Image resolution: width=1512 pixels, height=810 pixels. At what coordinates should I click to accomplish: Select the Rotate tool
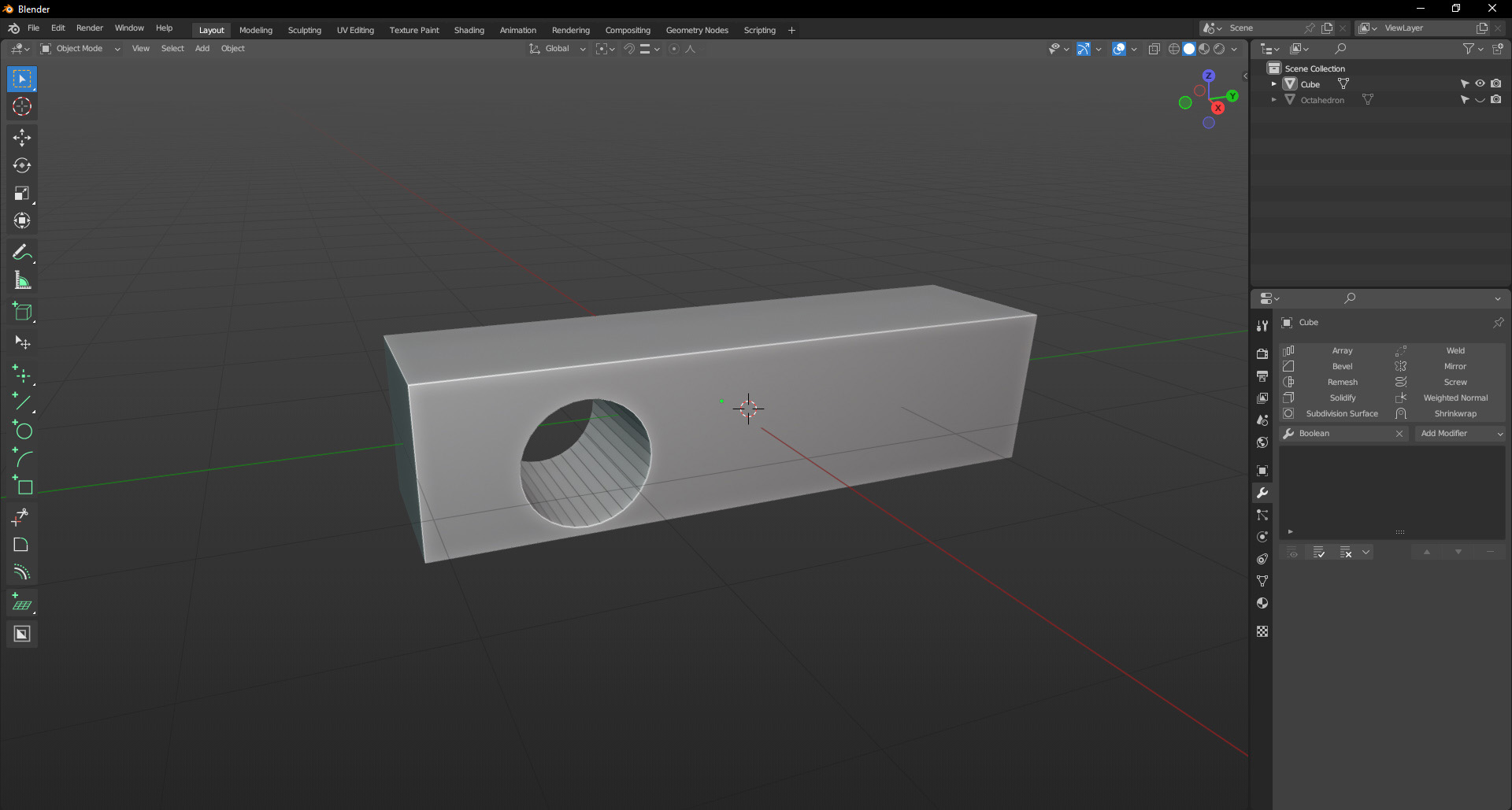point(22,165)
